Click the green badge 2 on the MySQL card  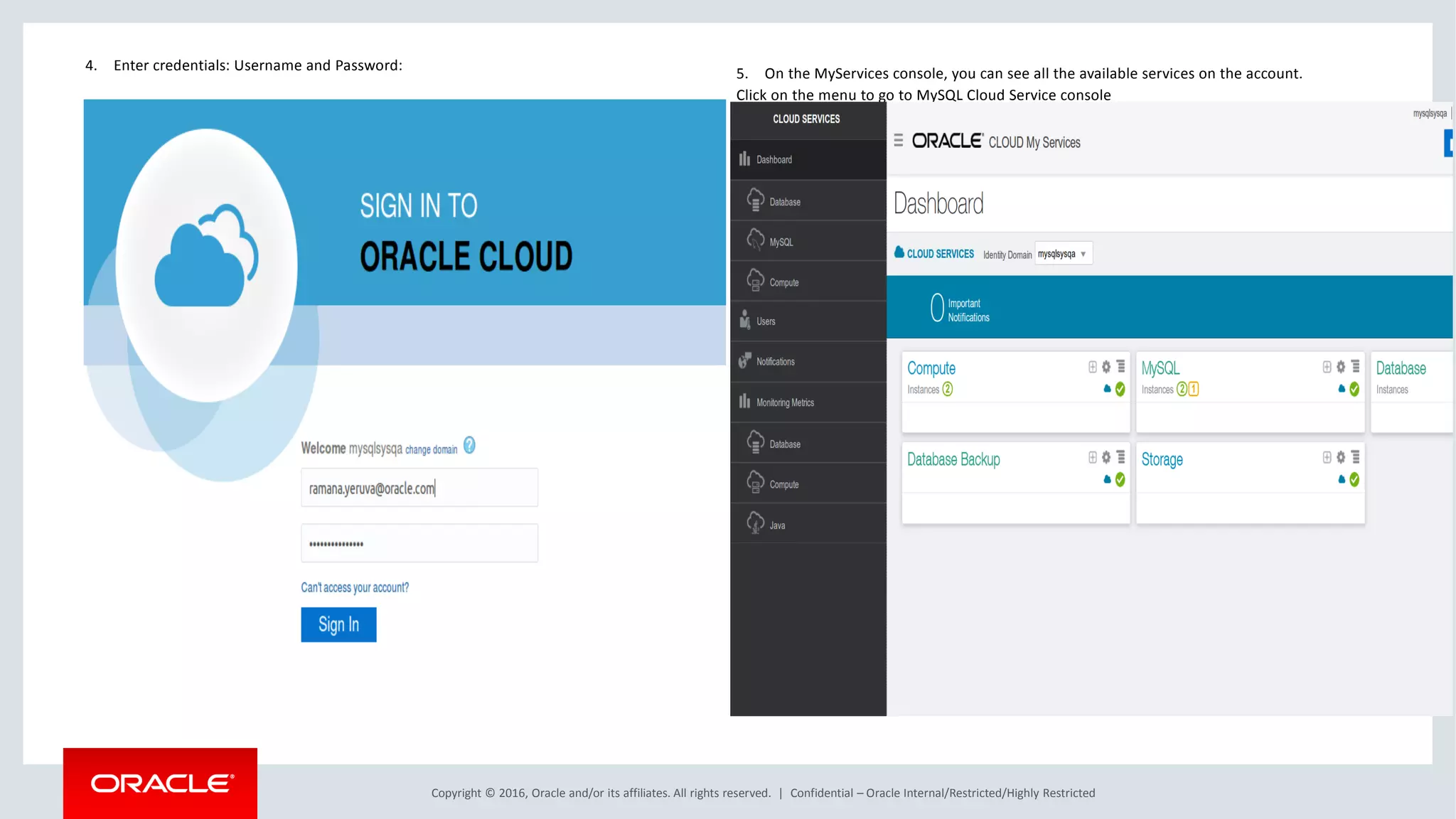1182,390
